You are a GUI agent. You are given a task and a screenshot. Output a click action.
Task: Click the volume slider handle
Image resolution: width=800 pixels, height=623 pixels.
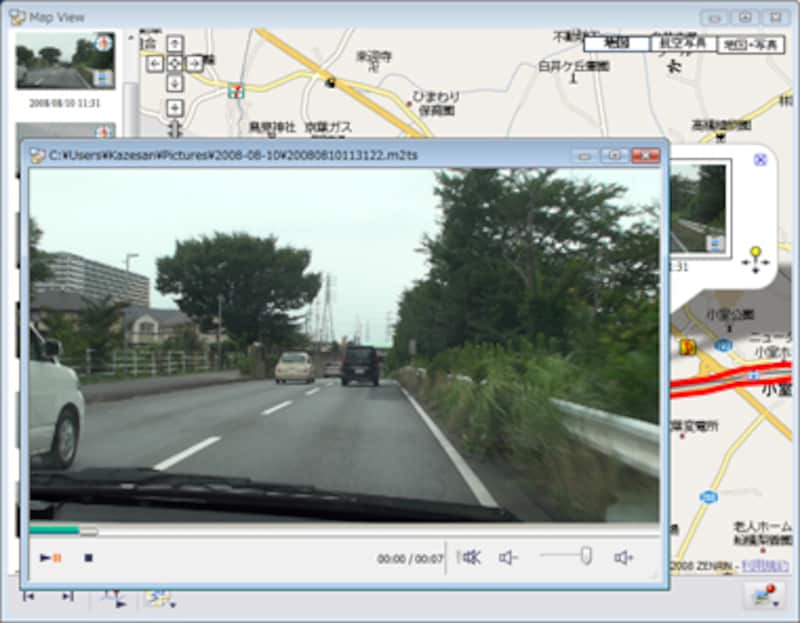coord(586,556)
